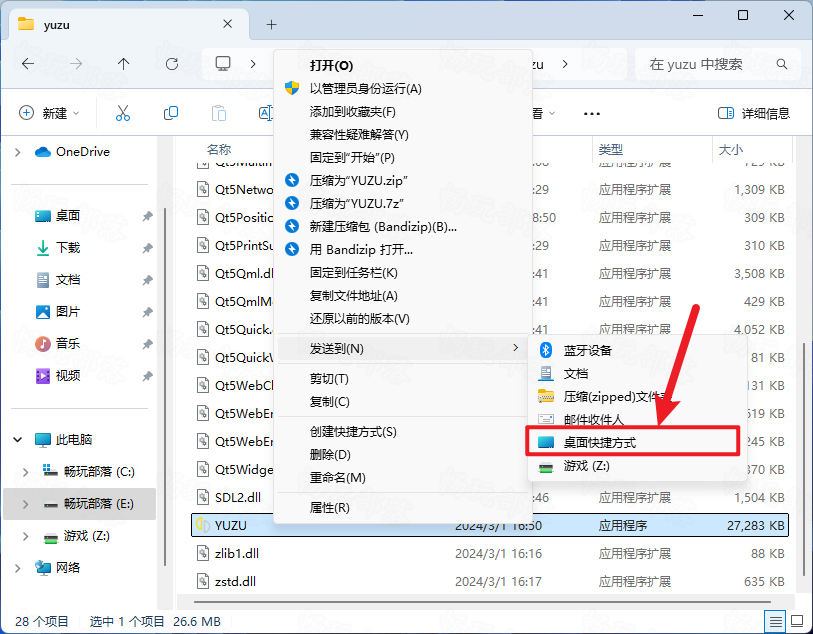Image resolution: width=813 pixels, height=634 pixels.
Task: Close the yuzu tab
Action: (227, 24)
